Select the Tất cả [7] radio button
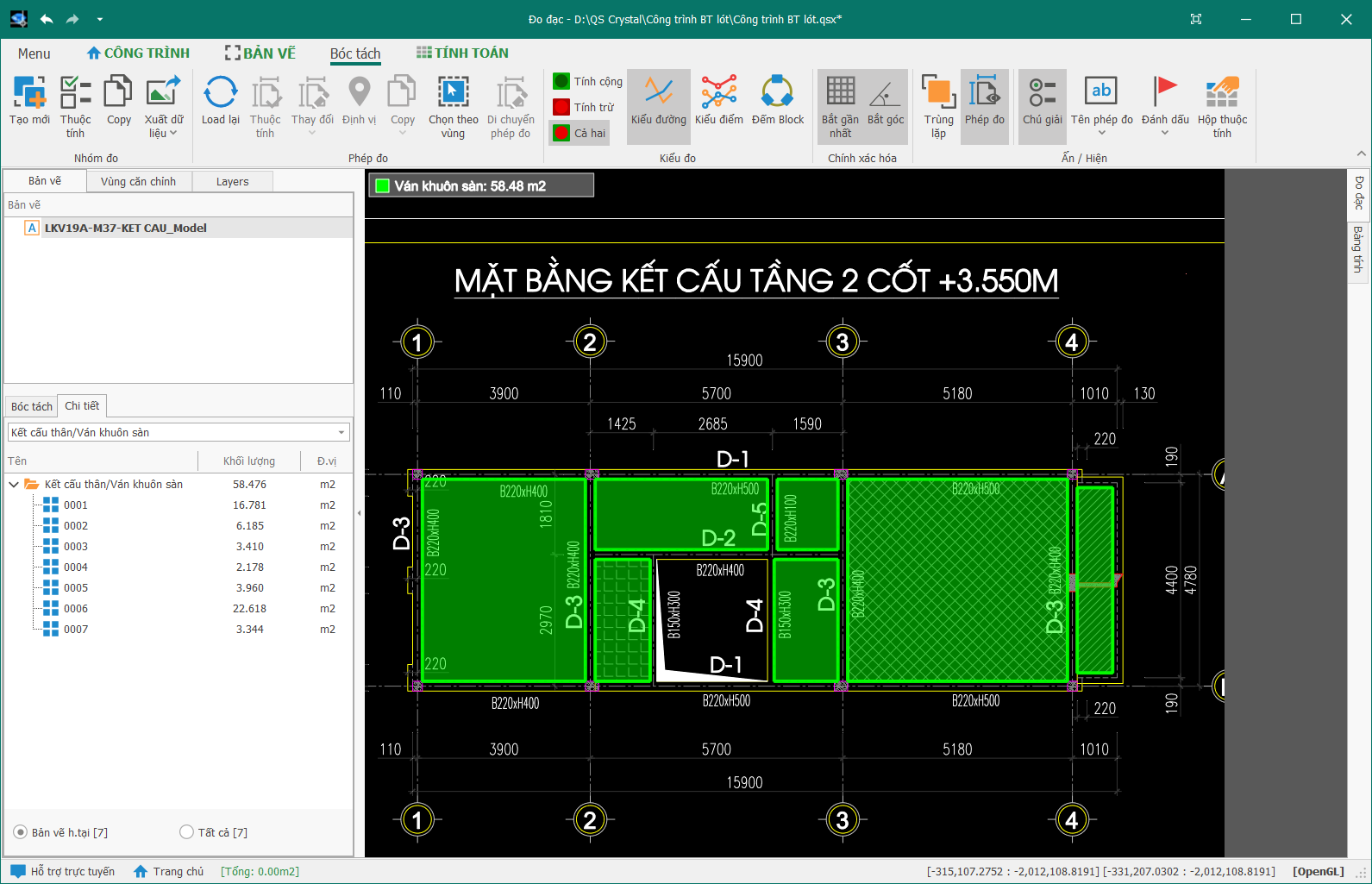The height and width of the screenshot is (884, 1372). (187, 832)
